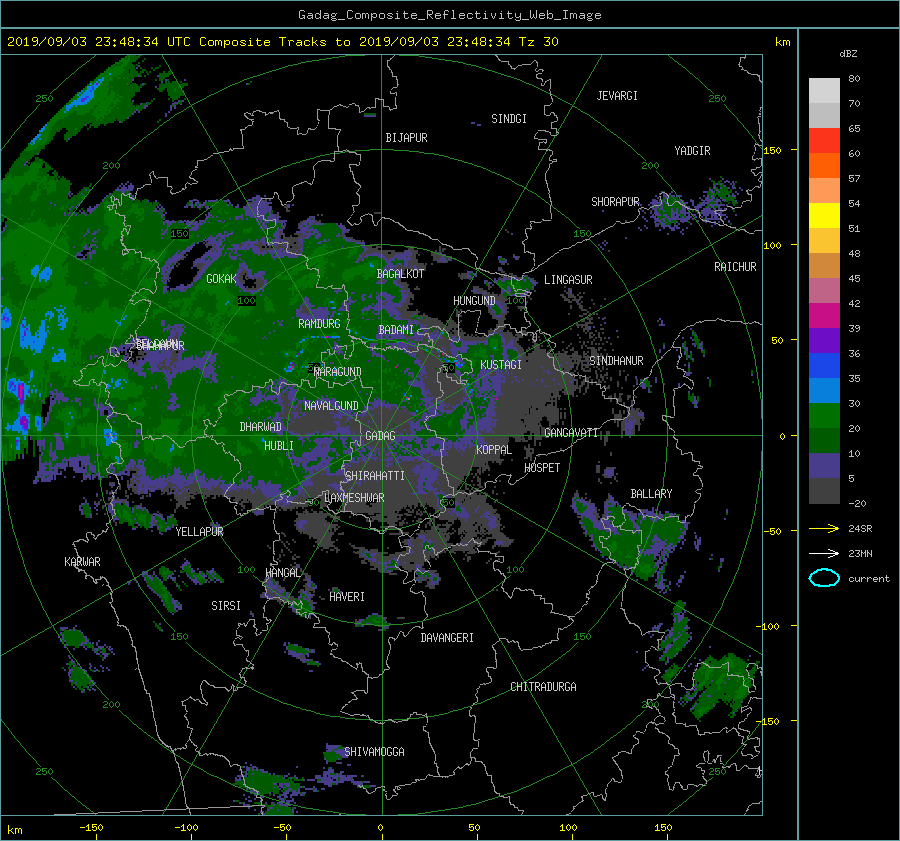Click the JEVARGI city label
This screenshot has height=841, width=900.
[x=617, y=96]
